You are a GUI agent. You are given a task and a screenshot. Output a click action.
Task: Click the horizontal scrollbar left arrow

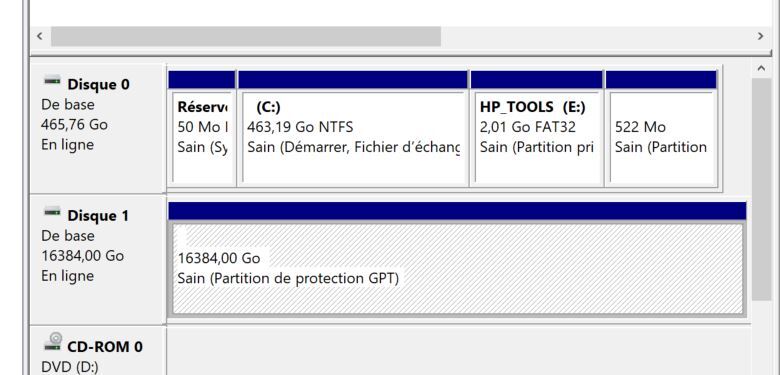click(x=40, y=36)
